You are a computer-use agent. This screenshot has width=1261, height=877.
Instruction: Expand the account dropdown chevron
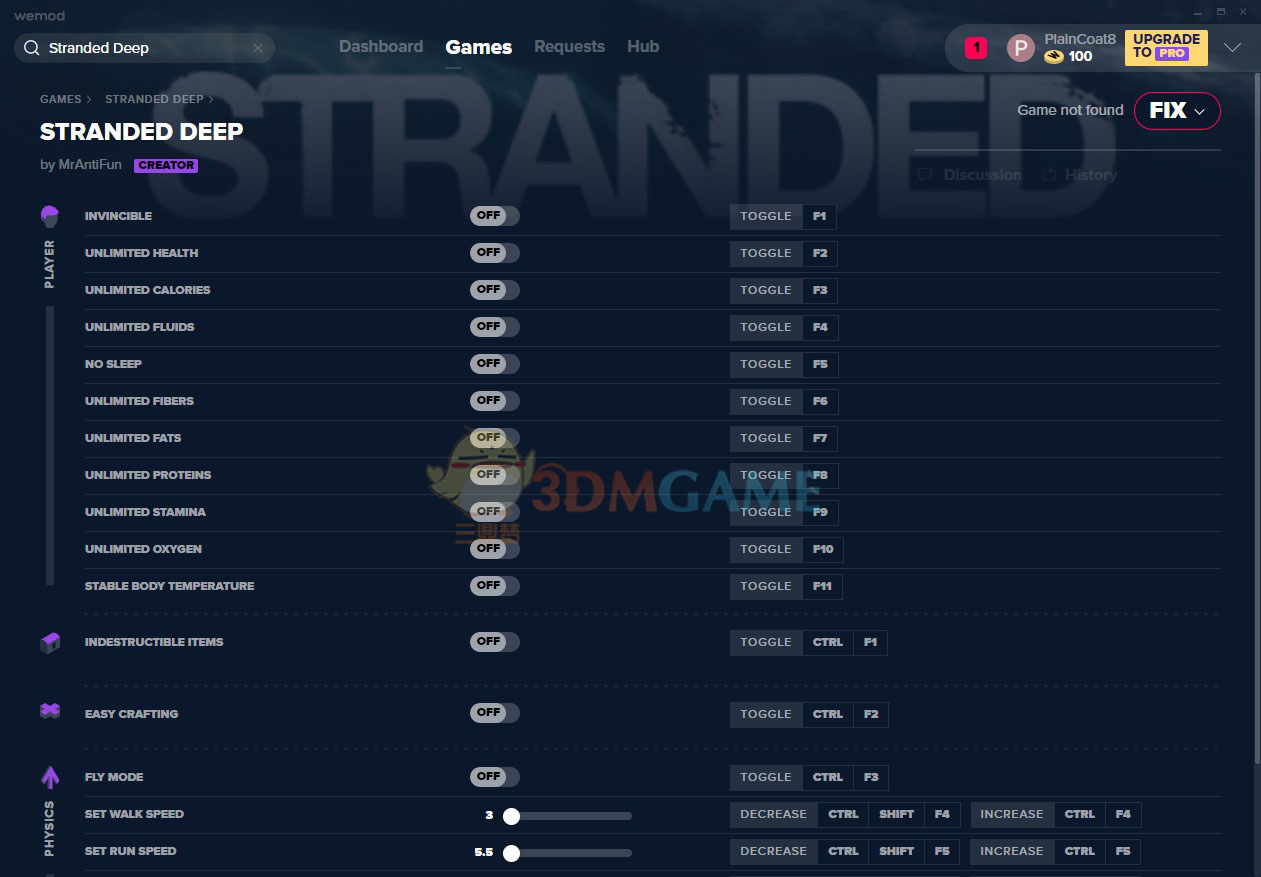tap(1232, 47)
